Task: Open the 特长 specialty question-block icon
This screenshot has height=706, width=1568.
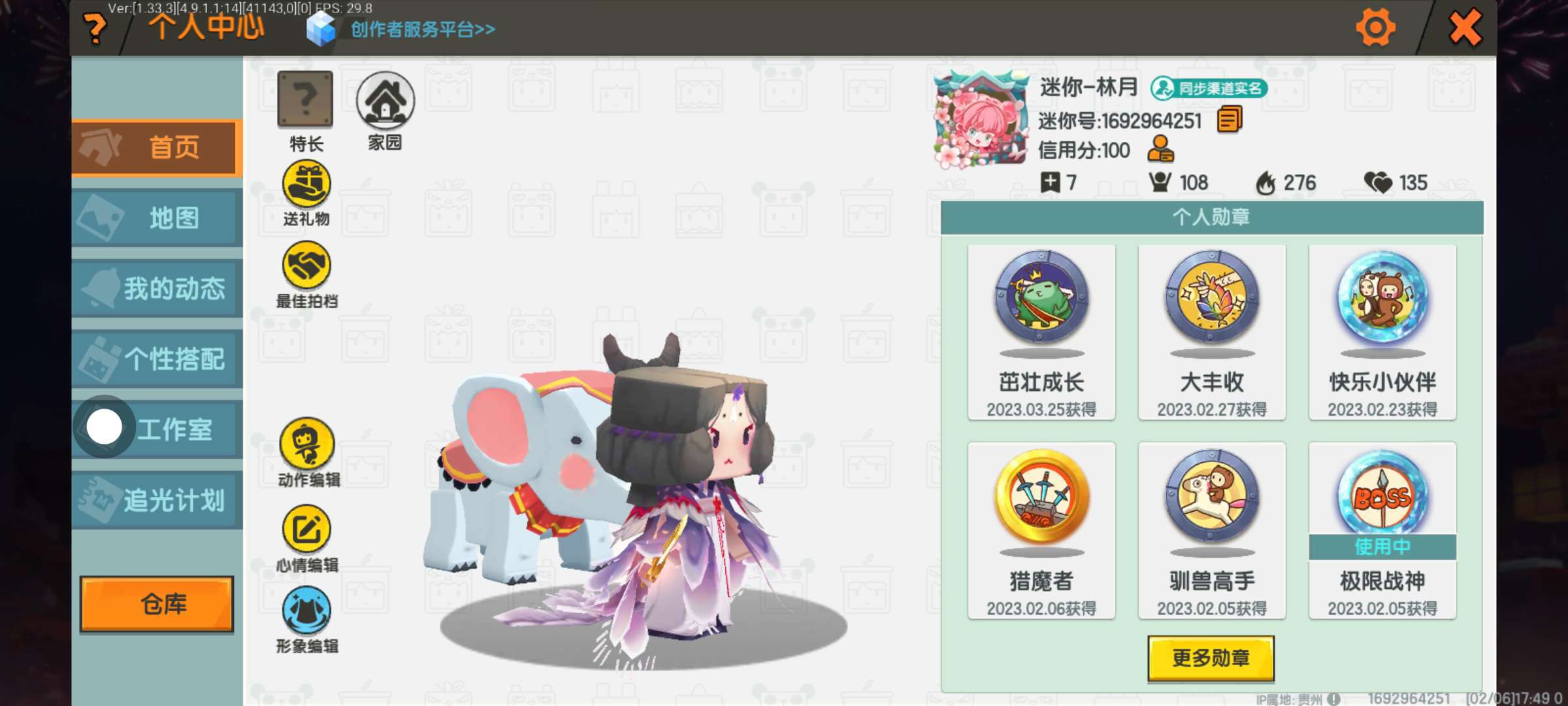Action: pyautogui.click(x=305, y=99)
